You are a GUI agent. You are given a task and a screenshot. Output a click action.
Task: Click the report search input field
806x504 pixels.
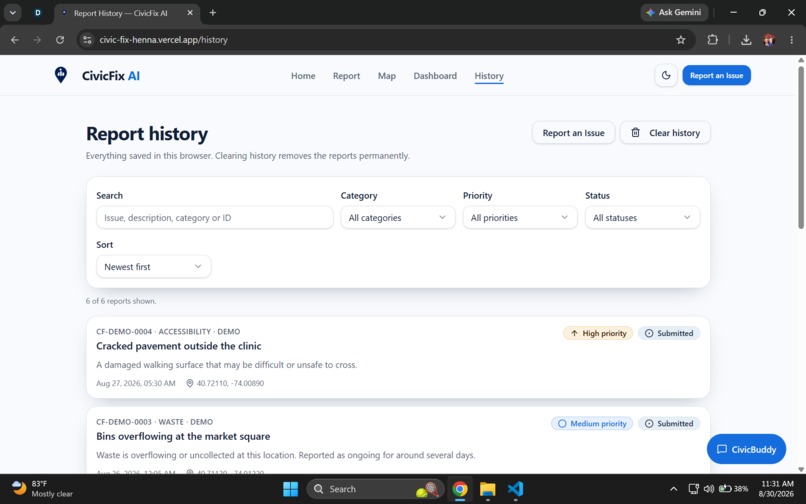214,218
